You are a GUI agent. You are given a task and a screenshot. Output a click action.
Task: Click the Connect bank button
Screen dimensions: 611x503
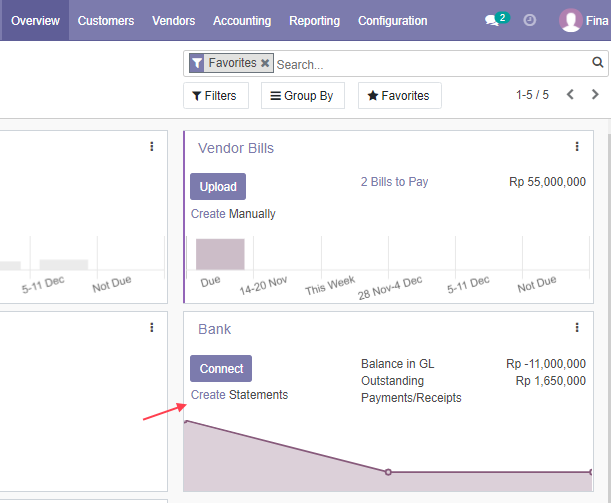[x=221, y=369]
